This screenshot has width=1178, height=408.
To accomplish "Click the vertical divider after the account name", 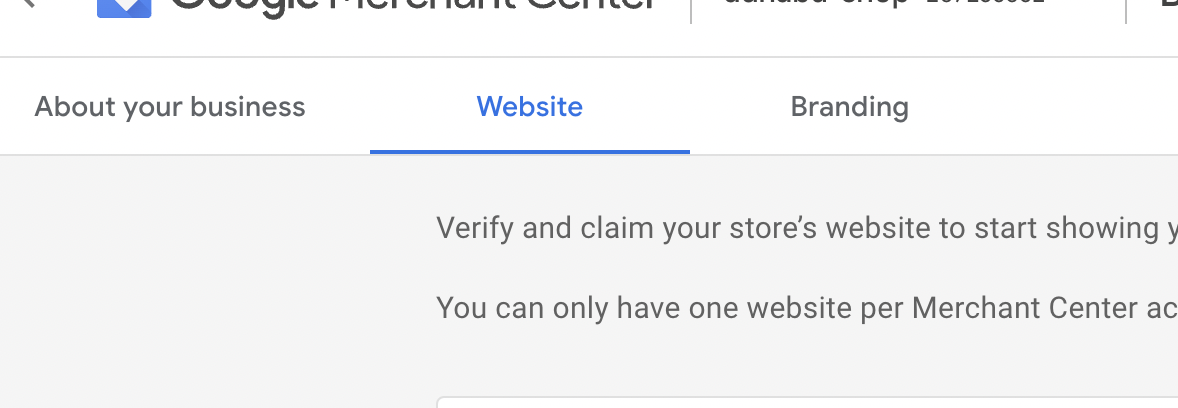I will (1126, 8).
